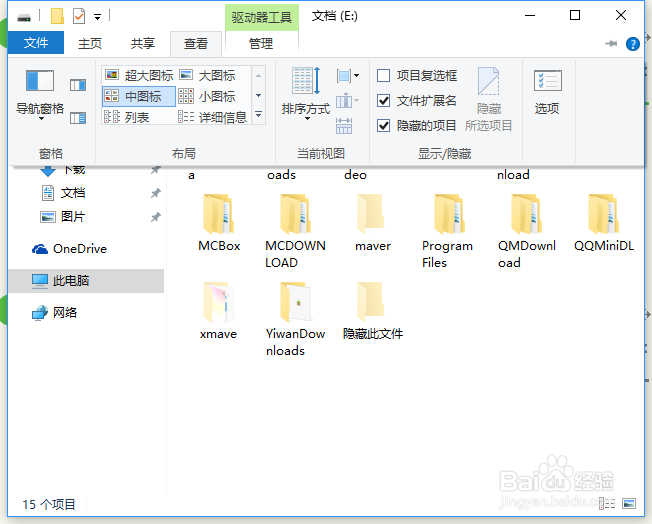652x524 pixels.
Task: Select 此电脑 in the navigation pane
Action: [x=86, y=281]
